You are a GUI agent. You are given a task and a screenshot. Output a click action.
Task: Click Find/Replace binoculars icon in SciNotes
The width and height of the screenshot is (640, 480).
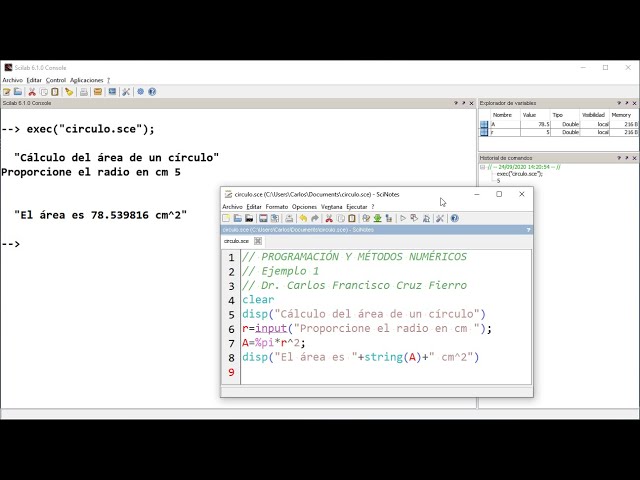(x=366, y=218)
